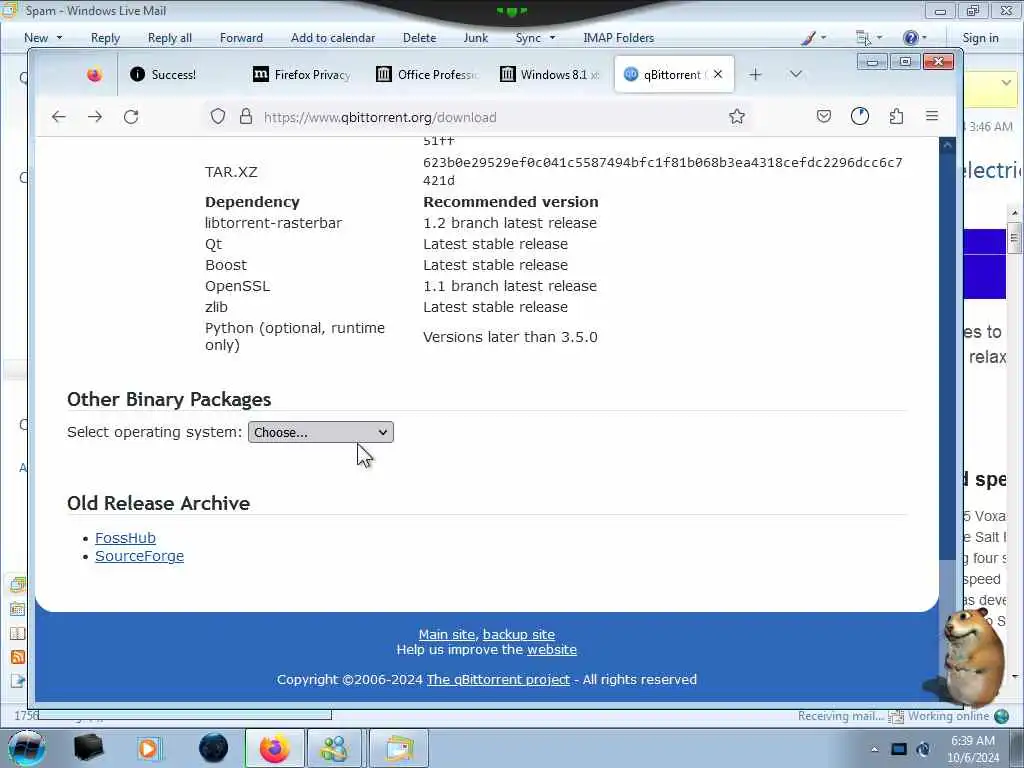Open Contacts book icon in Live Mail sidebar
Viewport: 1024px width, 768px height.
point(18,633)
